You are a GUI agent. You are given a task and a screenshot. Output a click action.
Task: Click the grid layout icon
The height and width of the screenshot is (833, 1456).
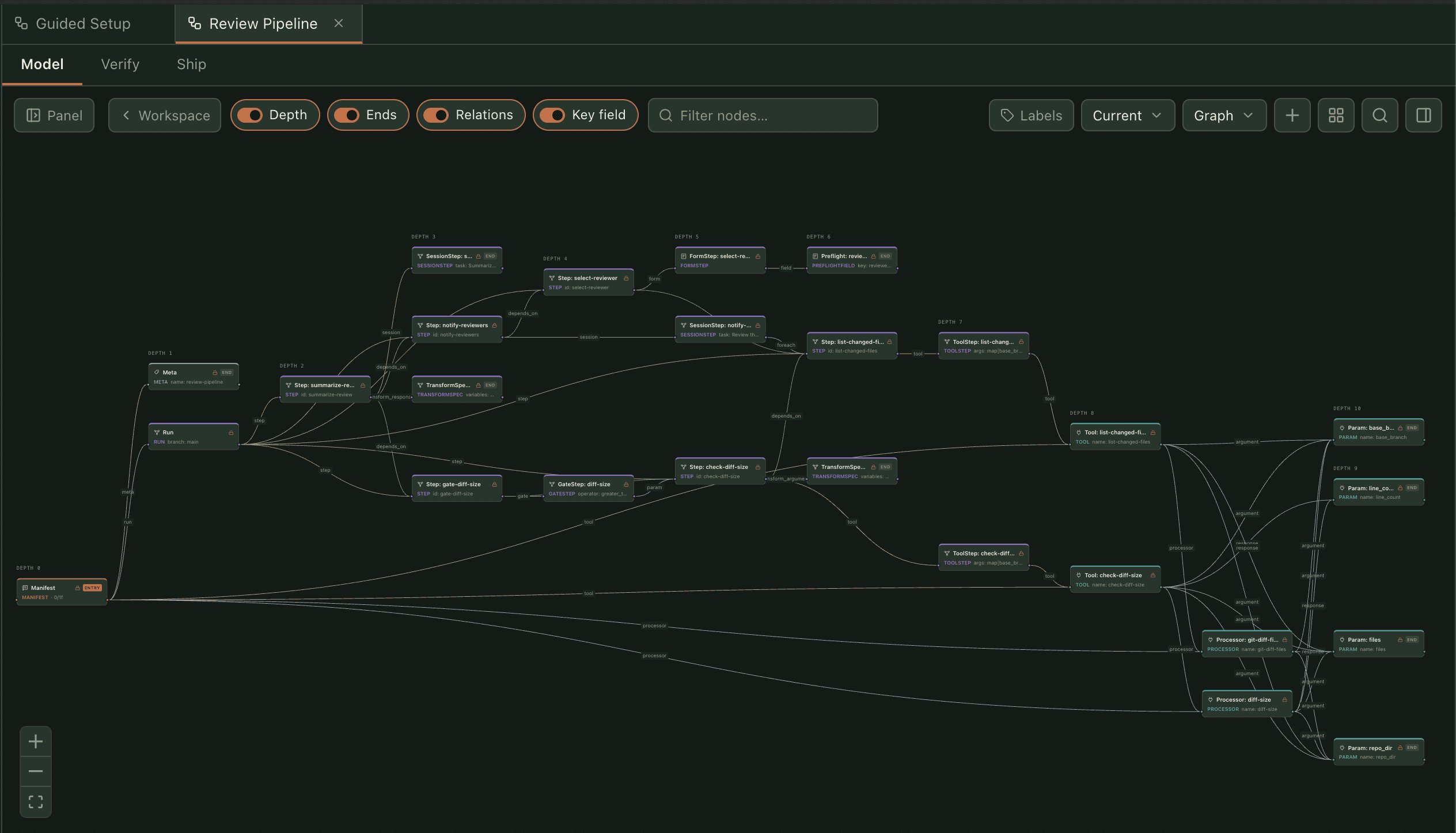point(1336,116)
